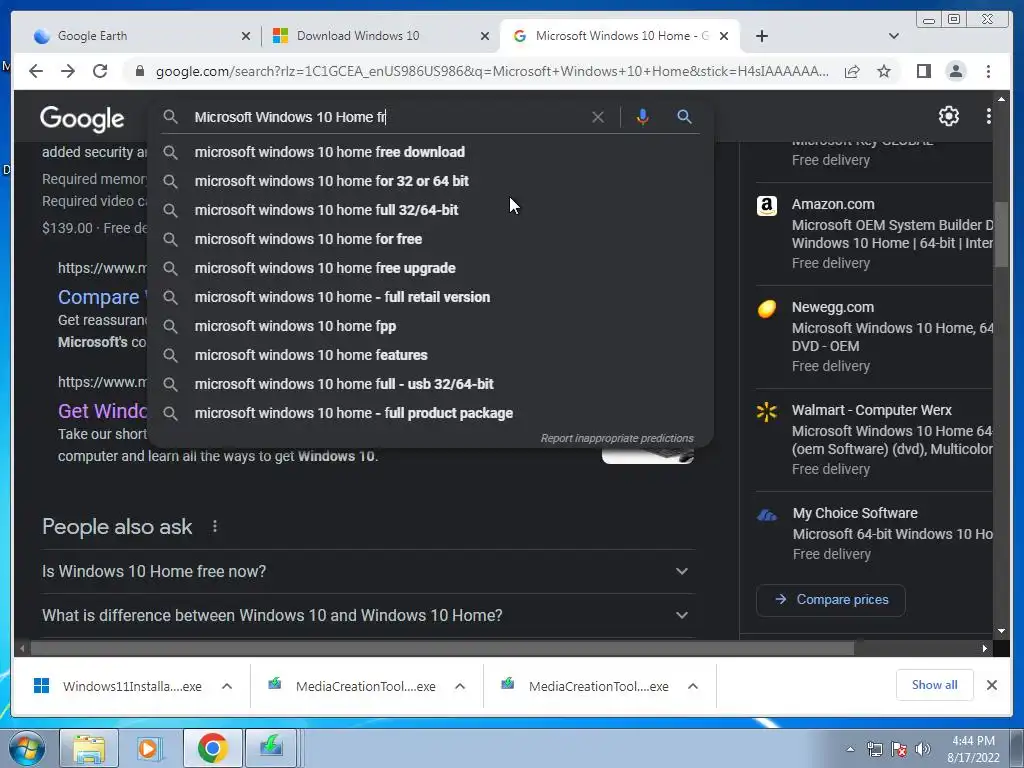Choose suggestion 'home fpp'
The image size is (1024, 768).
click(431, 326)
